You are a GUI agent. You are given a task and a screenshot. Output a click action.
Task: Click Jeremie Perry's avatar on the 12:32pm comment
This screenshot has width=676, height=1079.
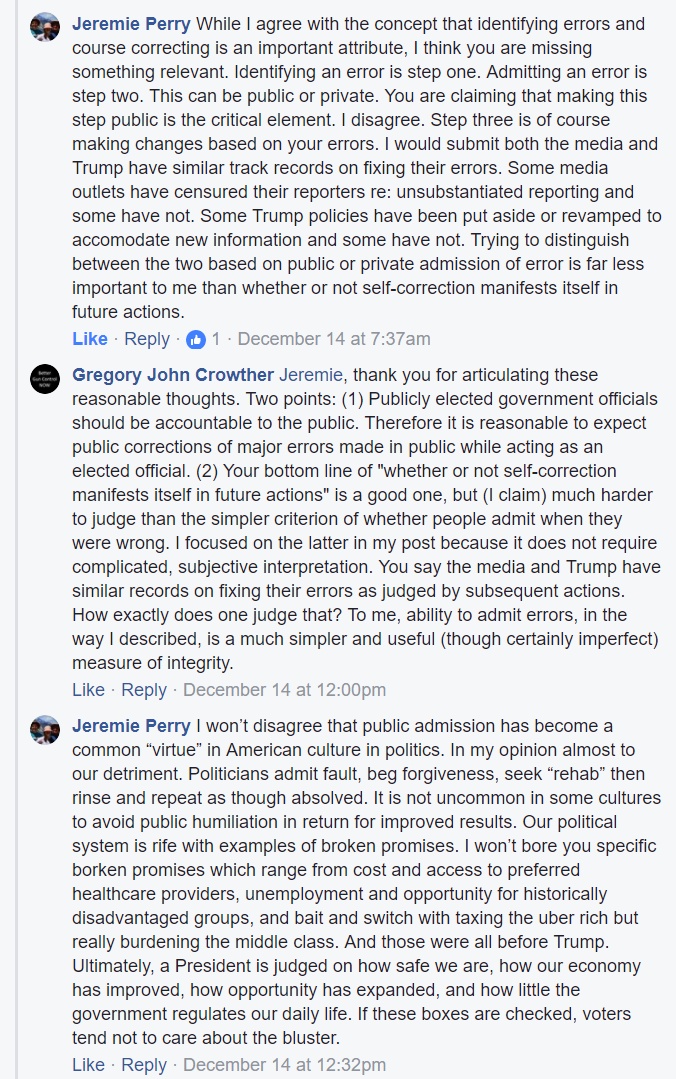45,730
